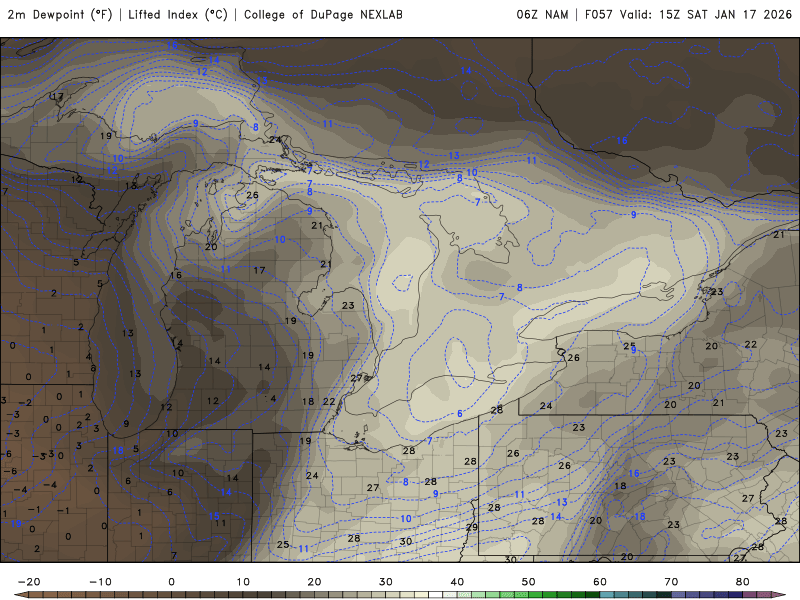Click the '70' color scale label
The width and height of the screenshot is (800, 600).
click(x=671, y=582)
